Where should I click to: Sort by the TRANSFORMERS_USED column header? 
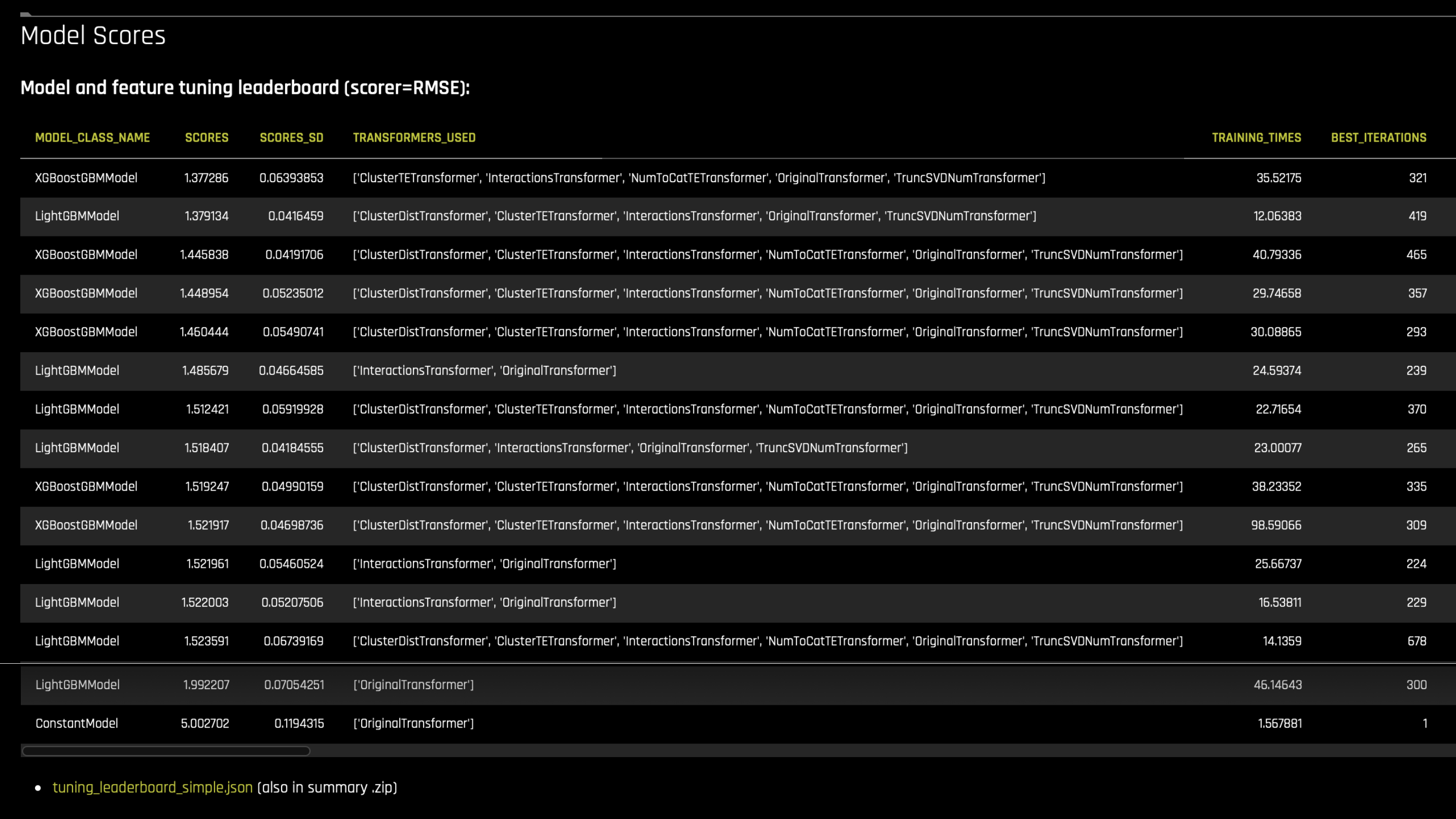point(414,138)
